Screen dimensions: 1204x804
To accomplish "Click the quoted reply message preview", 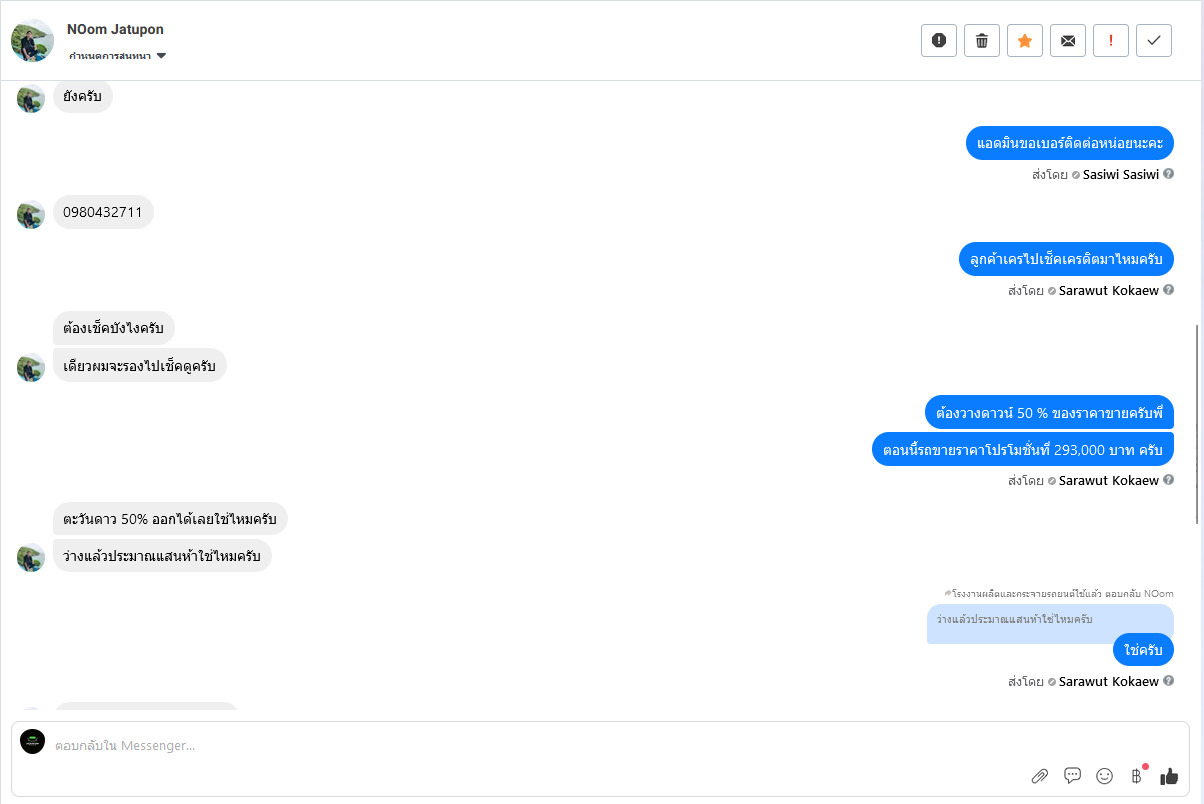I will (x=1014, y=620).
